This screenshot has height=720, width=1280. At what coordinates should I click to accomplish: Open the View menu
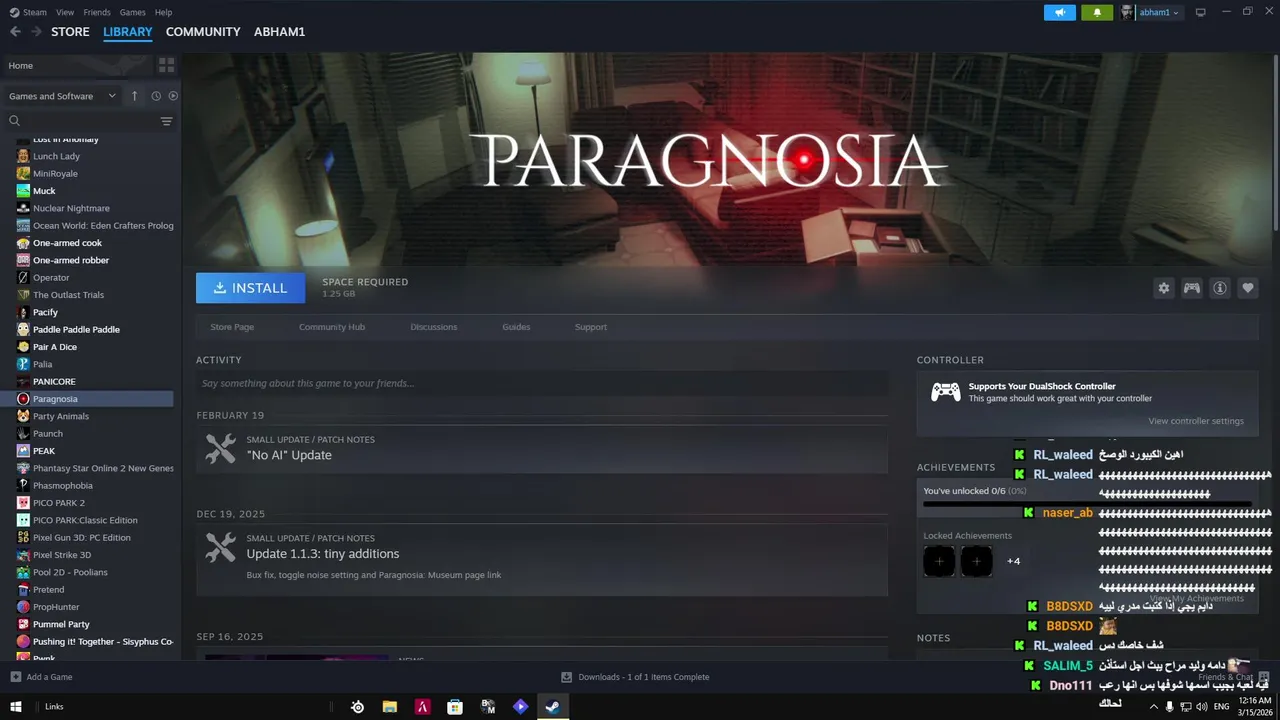(65, 12)
